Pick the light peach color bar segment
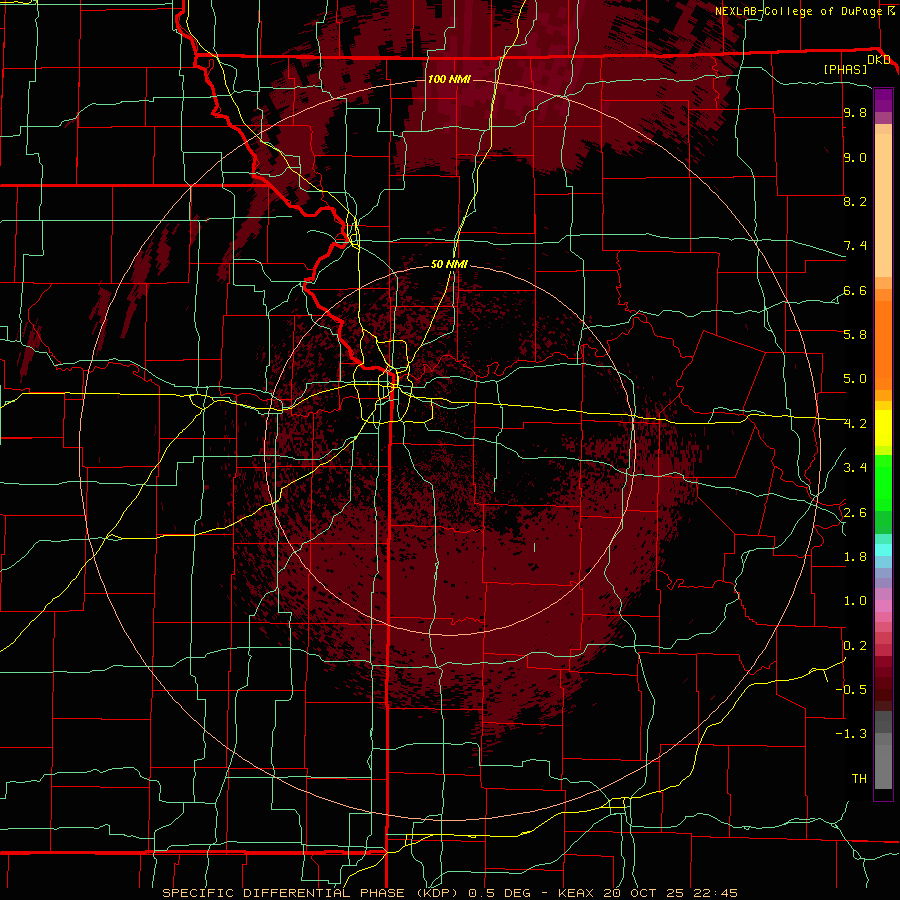Screen dimensions: 900x900 click(x=883, y=205)
